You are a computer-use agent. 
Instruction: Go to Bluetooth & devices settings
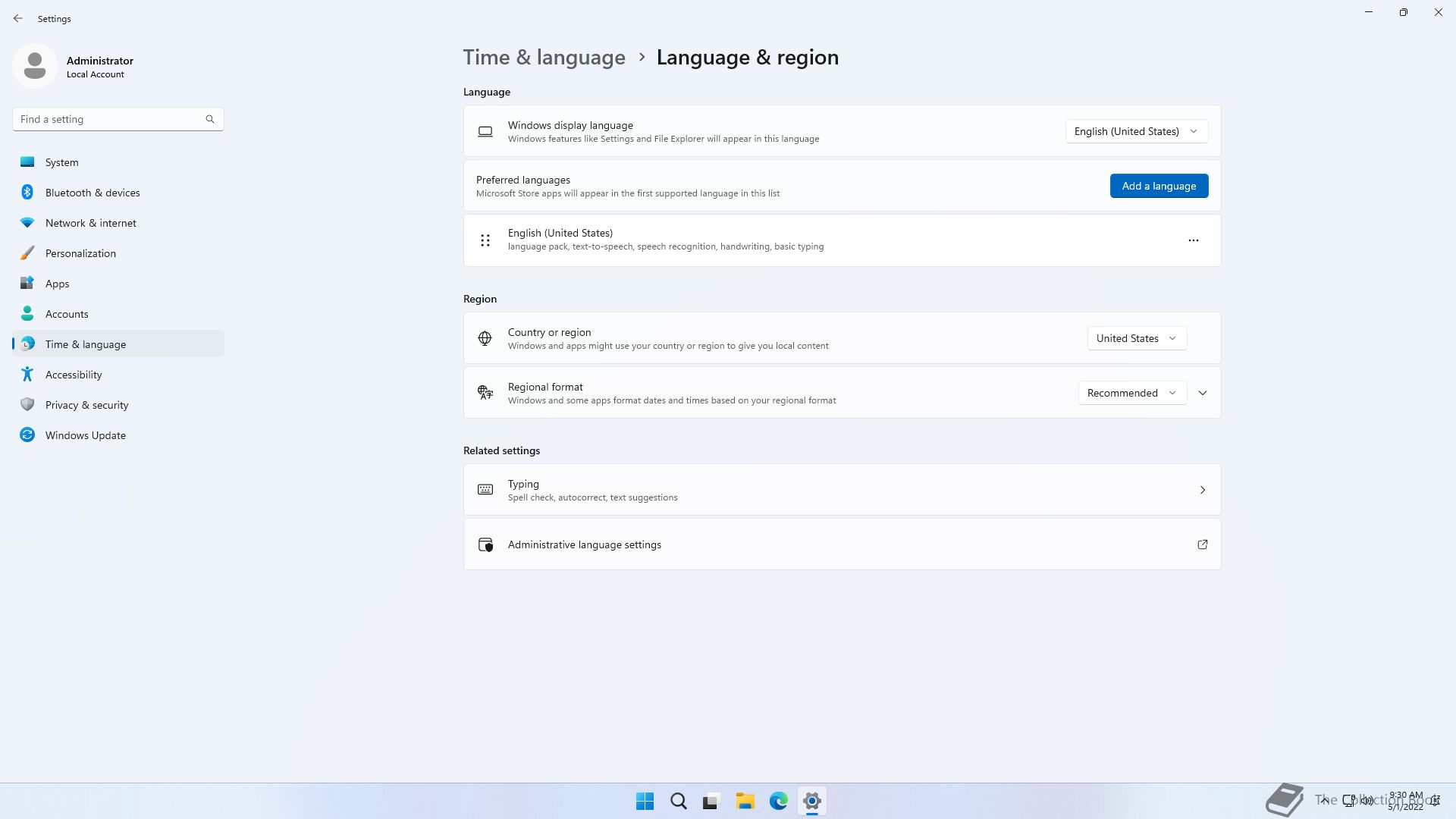[x=93, y=193]
